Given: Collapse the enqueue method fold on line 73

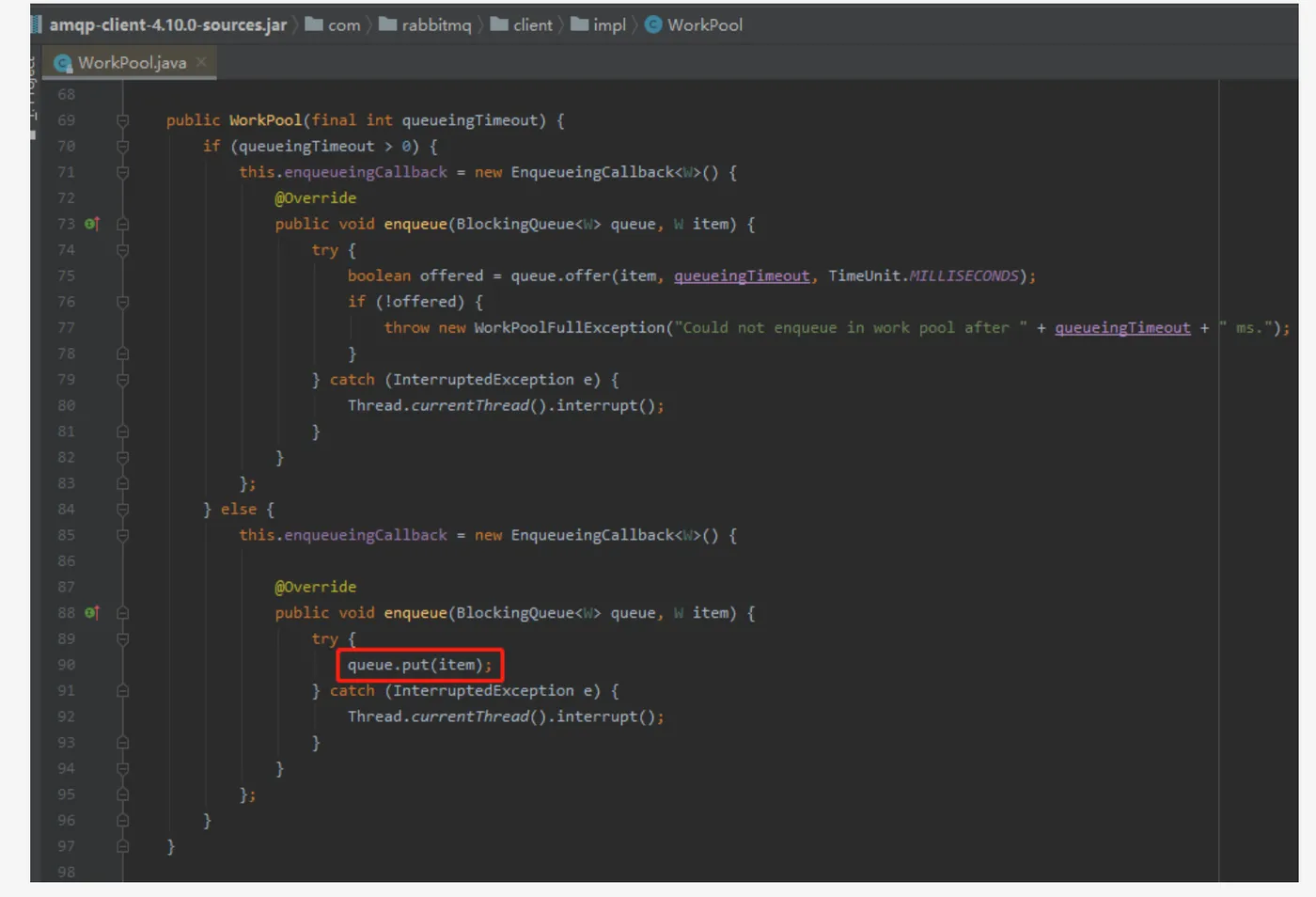Looking at the screenshot, I should point(122,224).
